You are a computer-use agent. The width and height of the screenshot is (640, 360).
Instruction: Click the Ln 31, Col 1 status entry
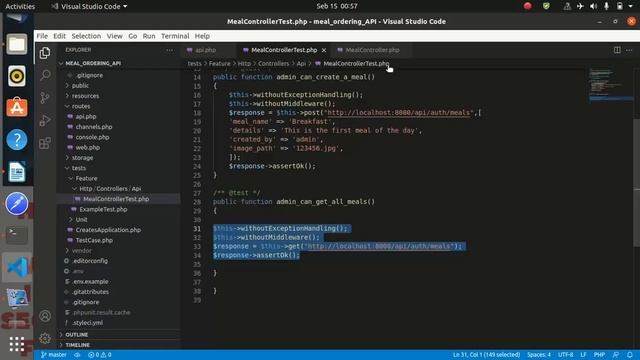pos(486,355)
